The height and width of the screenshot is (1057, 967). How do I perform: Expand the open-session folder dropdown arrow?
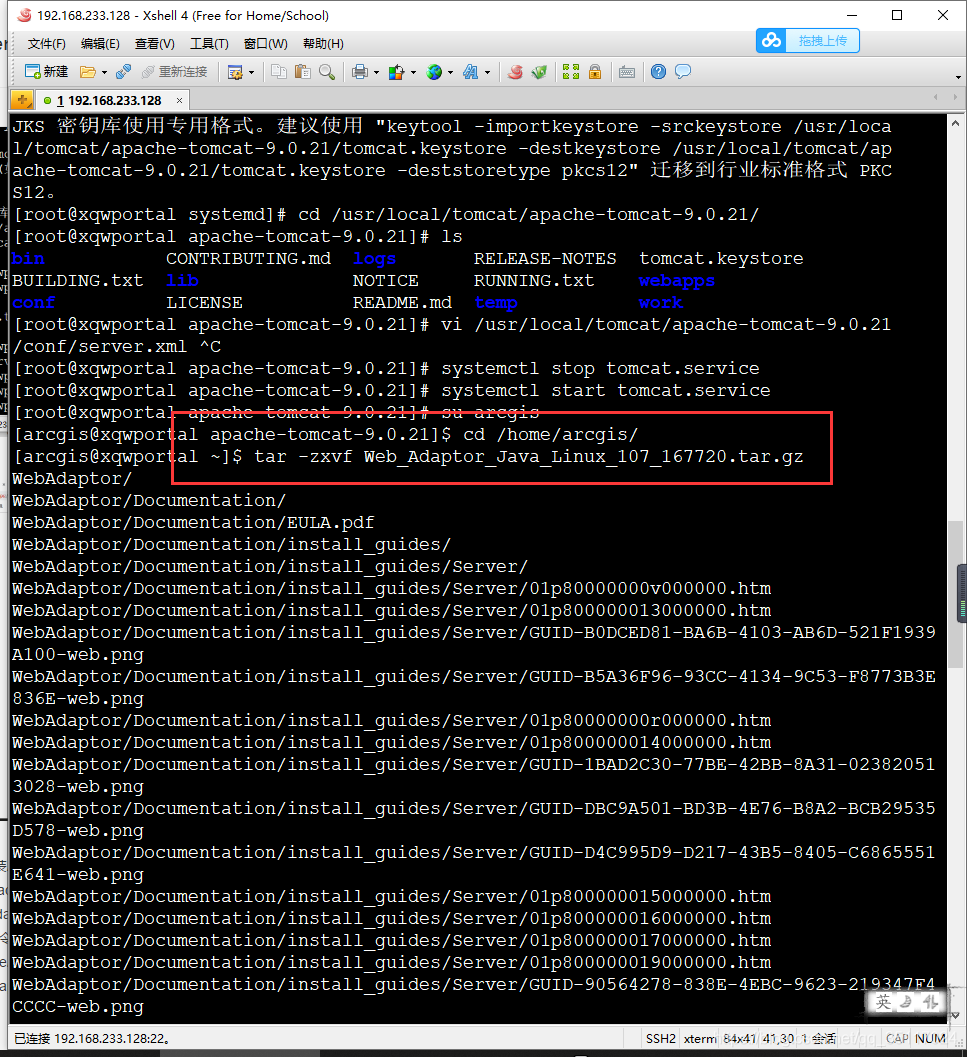[x=104, y=72]
